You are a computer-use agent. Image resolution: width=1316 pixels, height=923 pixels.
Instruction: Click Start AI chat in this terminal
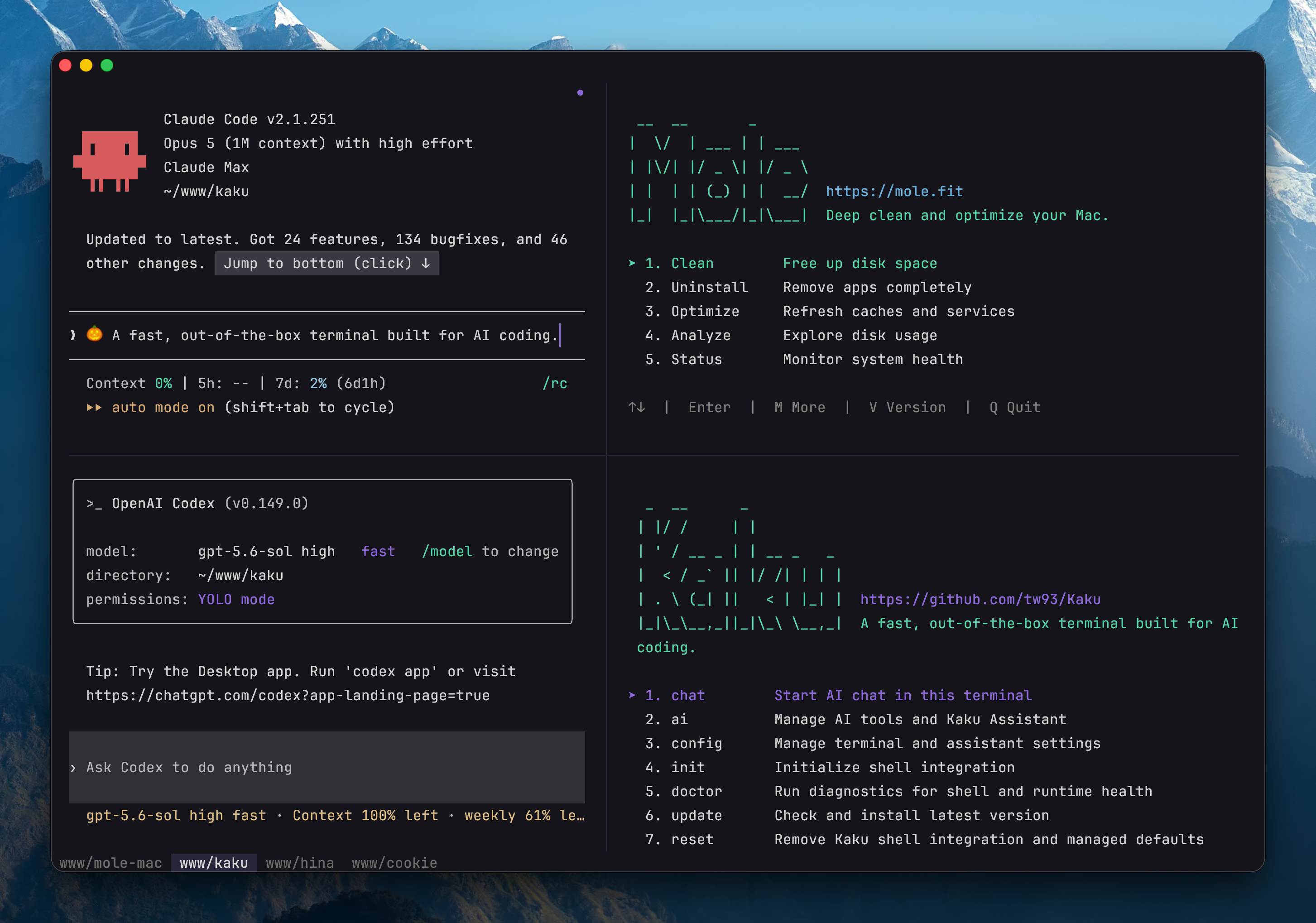pyautogui.click(x=903, y=696)
